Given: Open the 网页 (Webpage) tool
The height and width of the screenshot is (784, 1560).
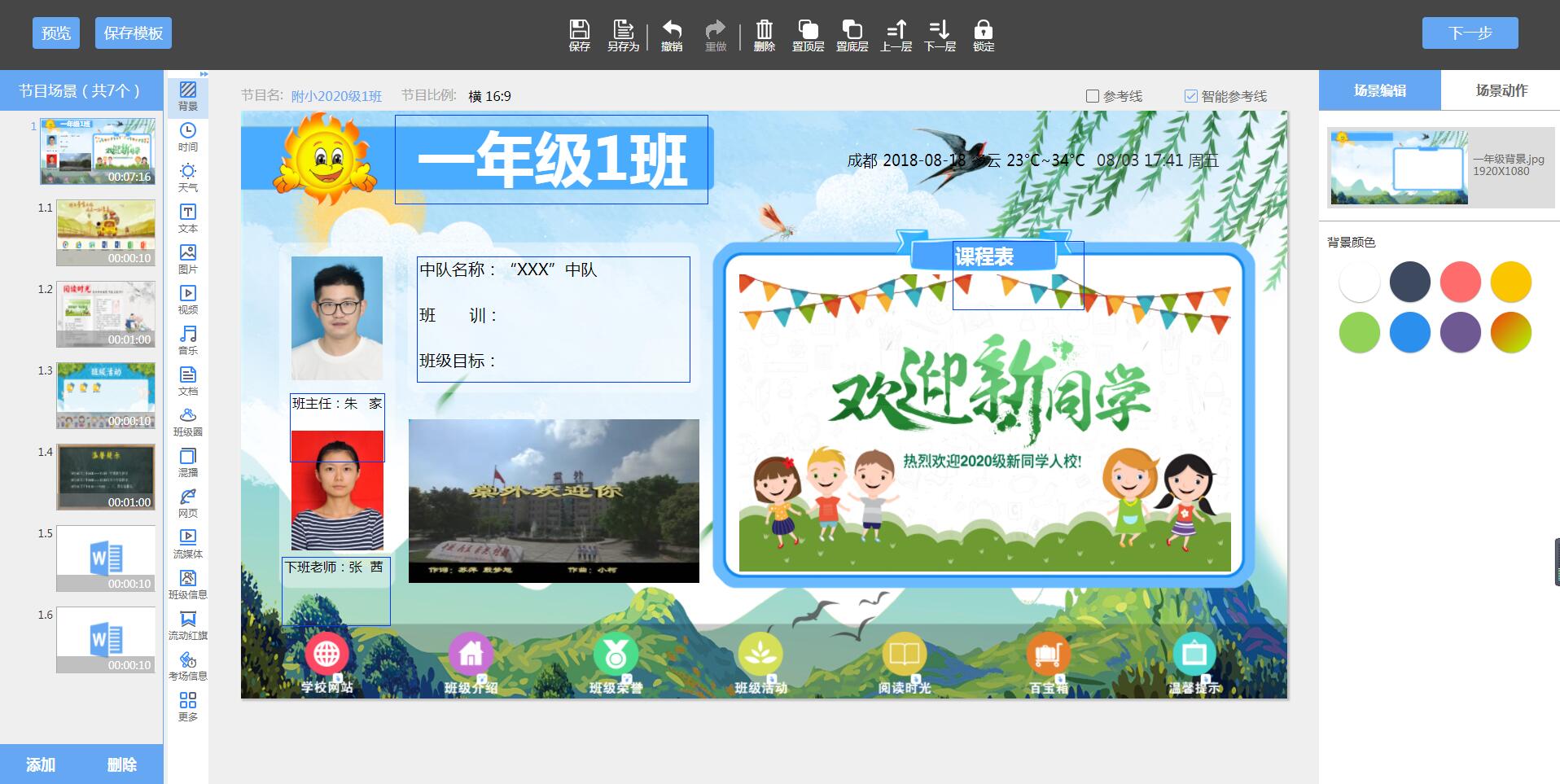Looking at the screenshot, I should (188, 502).
